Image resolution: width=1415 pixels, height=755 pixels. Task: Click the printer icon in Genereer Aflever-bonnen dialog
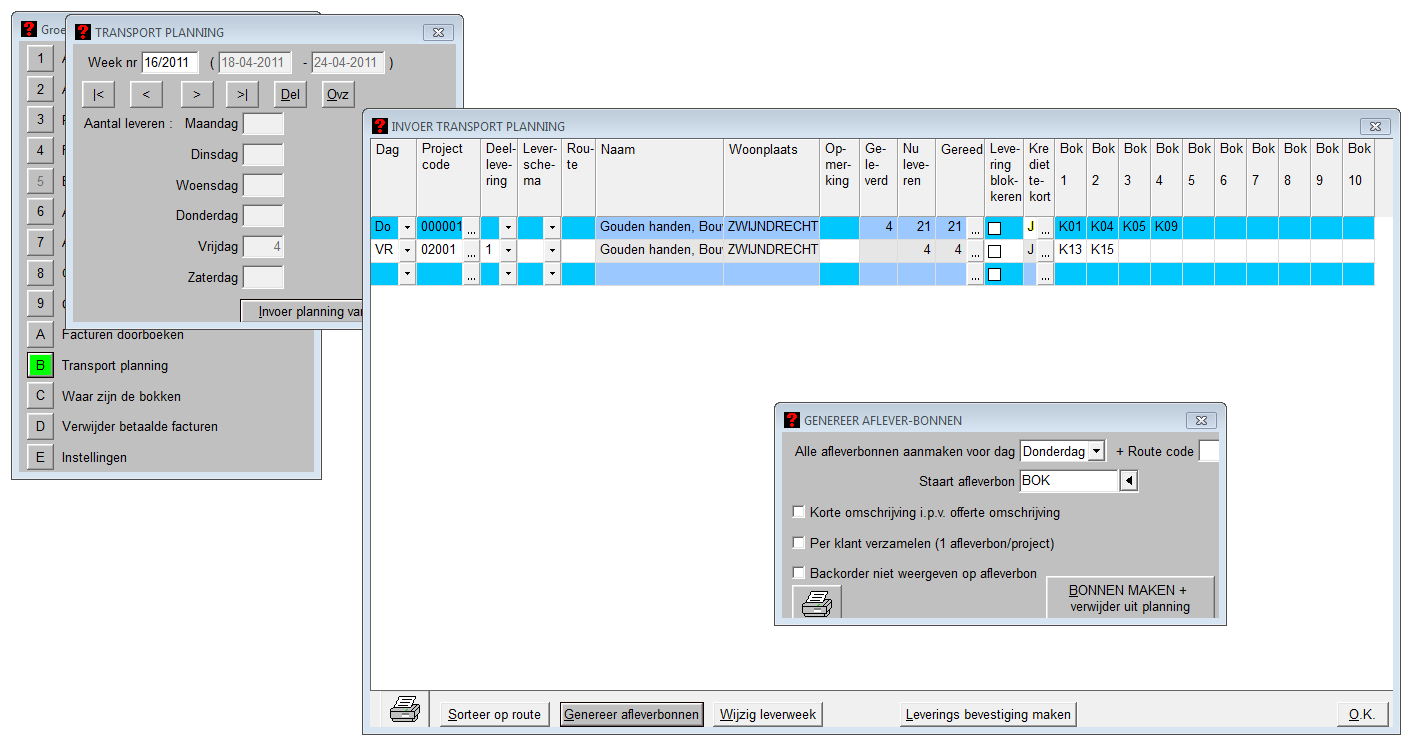[817, 603]
